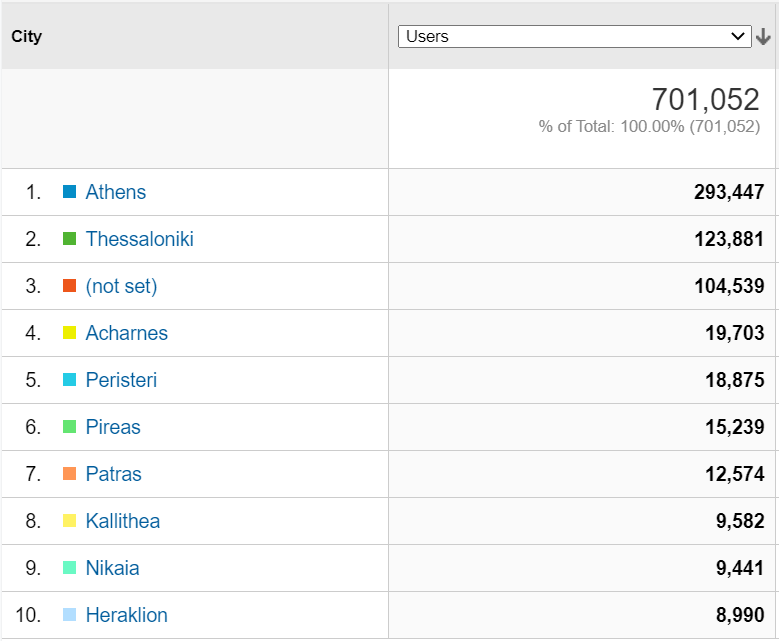Select the Pireas link
Screen dimensions: 779x641
coord(113,427)
